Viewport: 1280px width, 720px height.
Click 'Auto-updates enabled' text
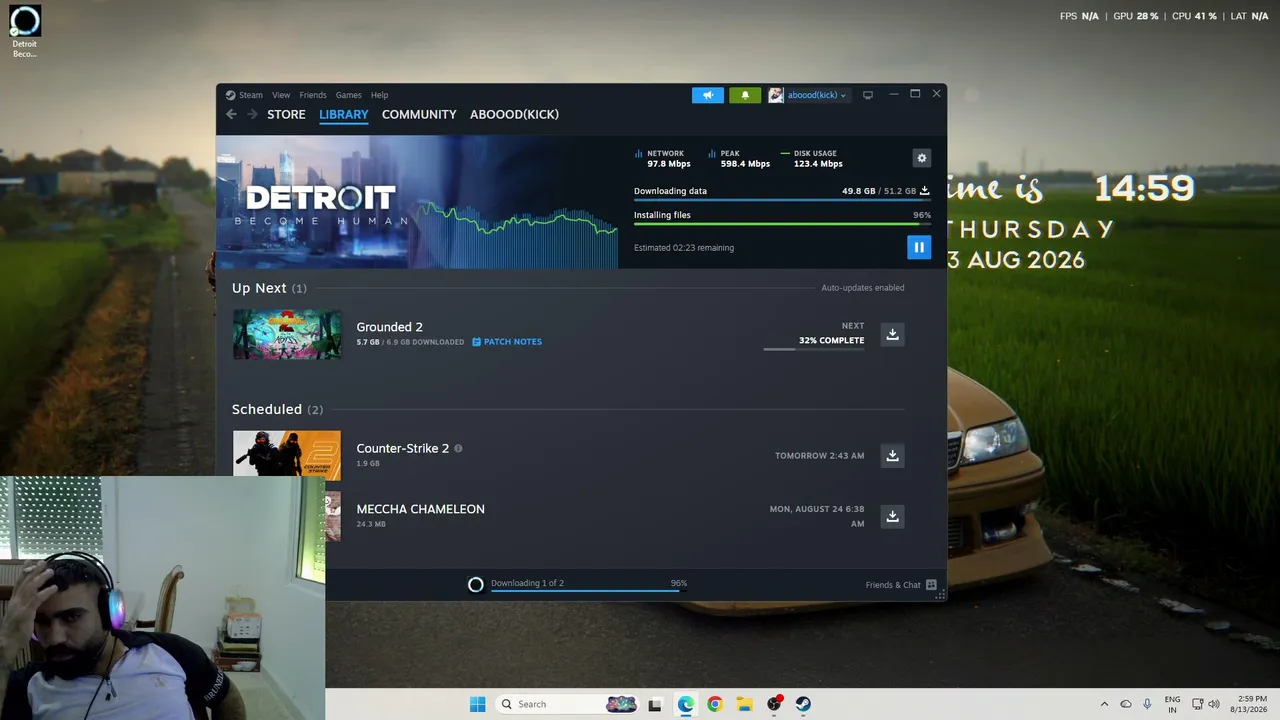[863, 288]
